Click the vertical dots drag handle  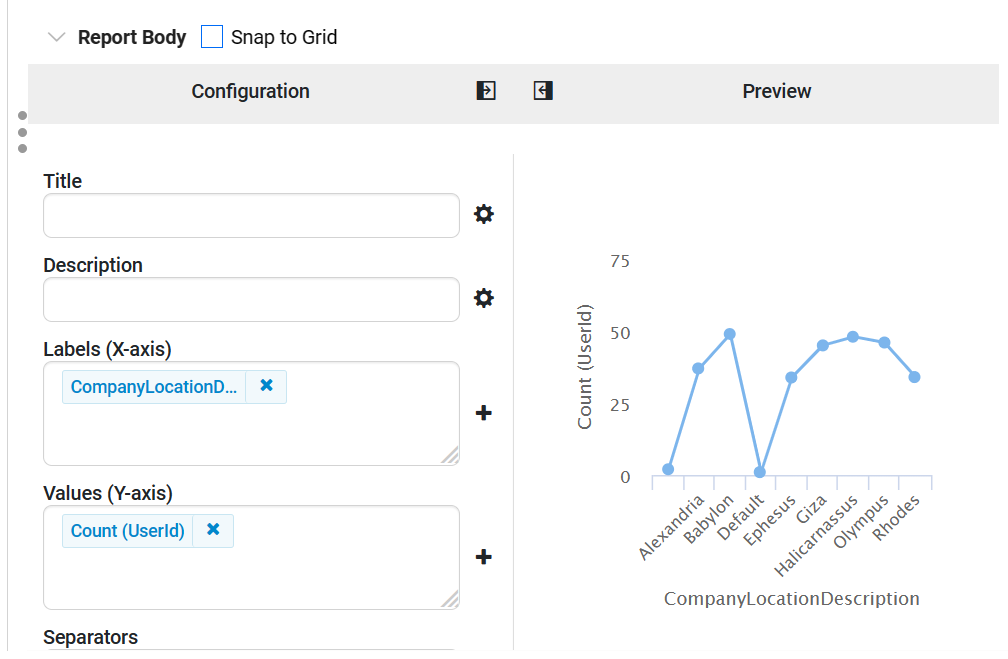pos(22,132)
